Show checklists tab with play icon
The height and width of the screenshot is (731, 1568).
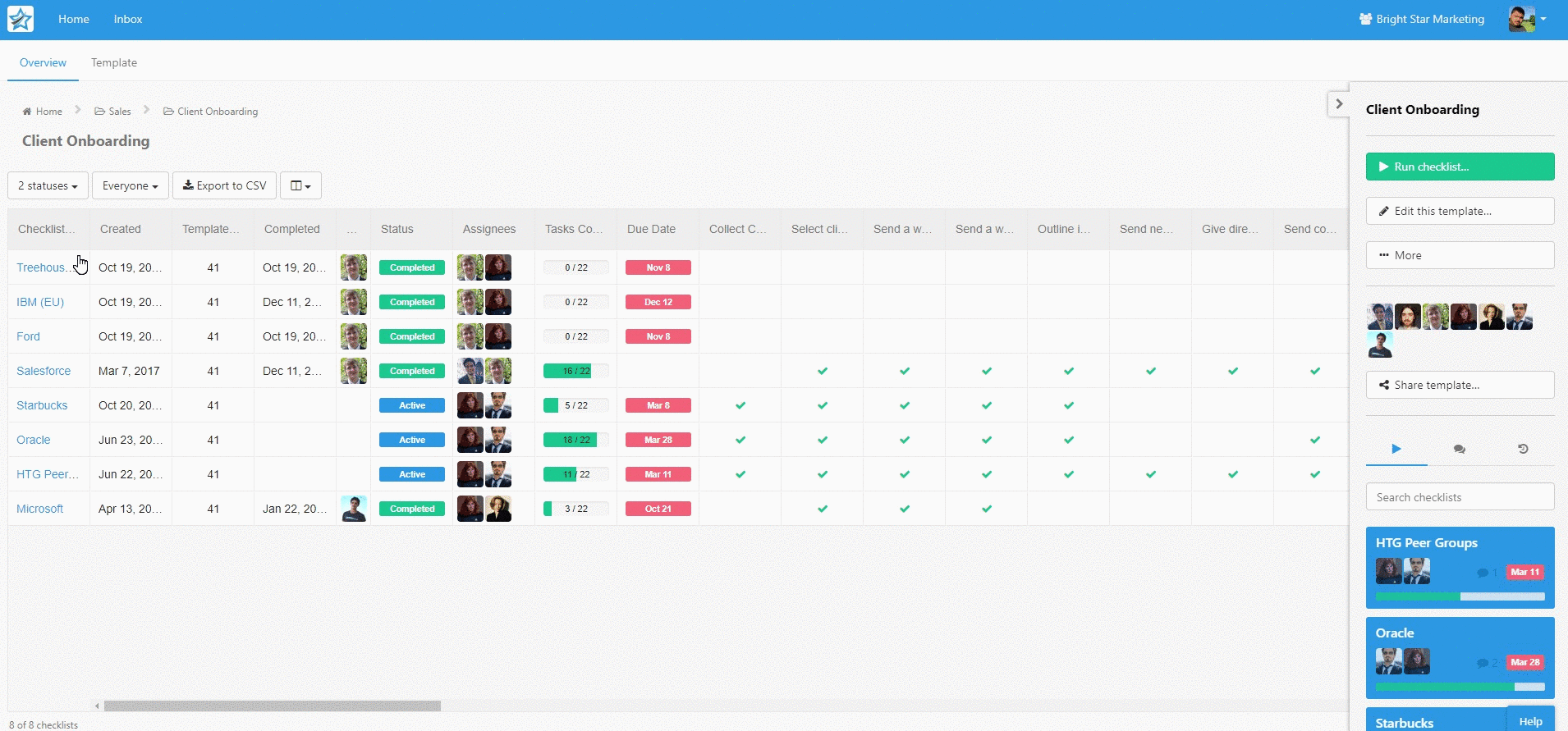pos(1396,449)
